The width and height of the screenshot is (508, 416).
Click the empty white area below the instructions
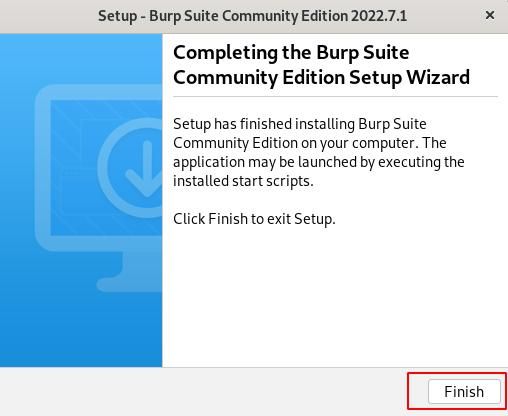tap(335, 297)
